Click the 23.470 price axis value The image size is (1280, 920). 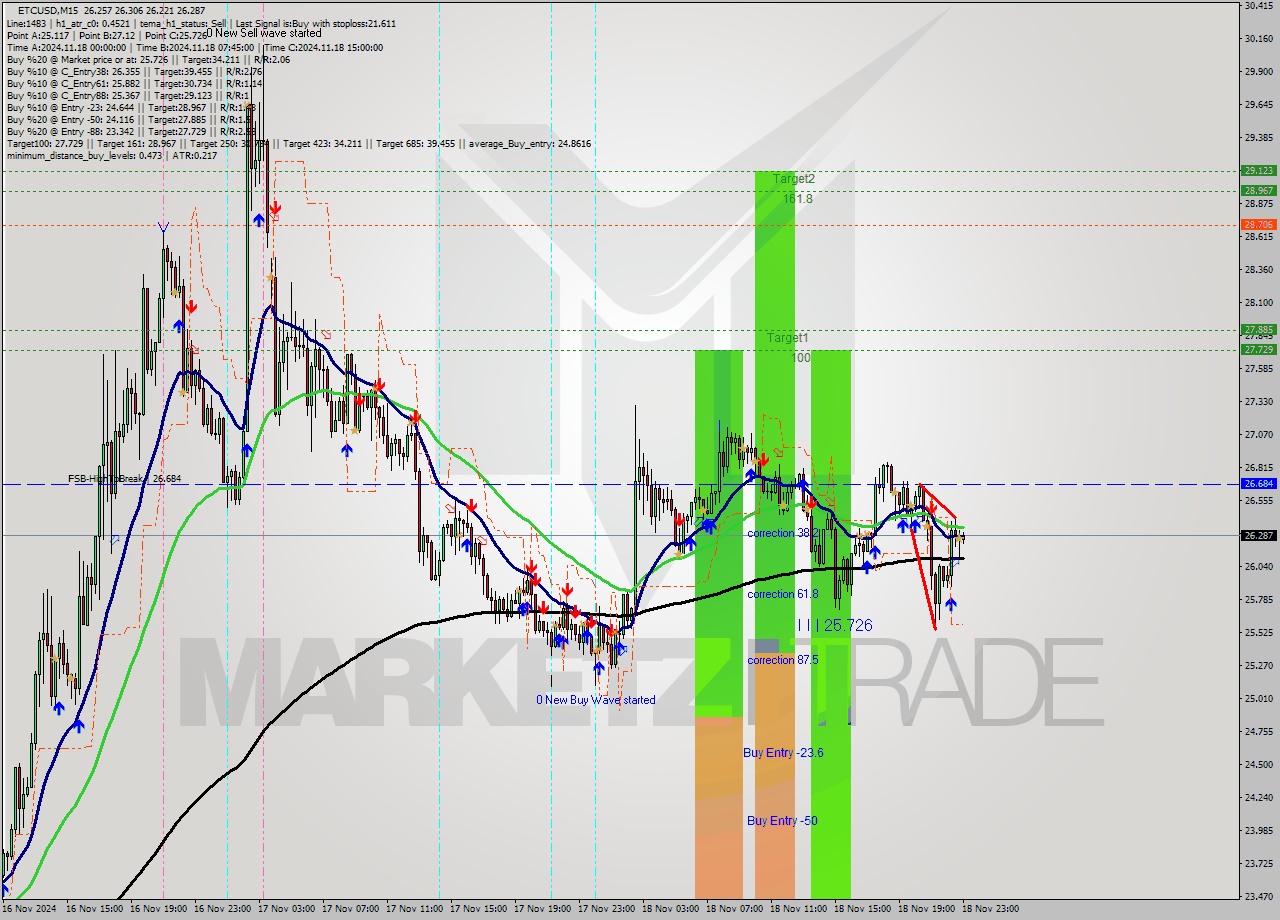click(1258, 896)
